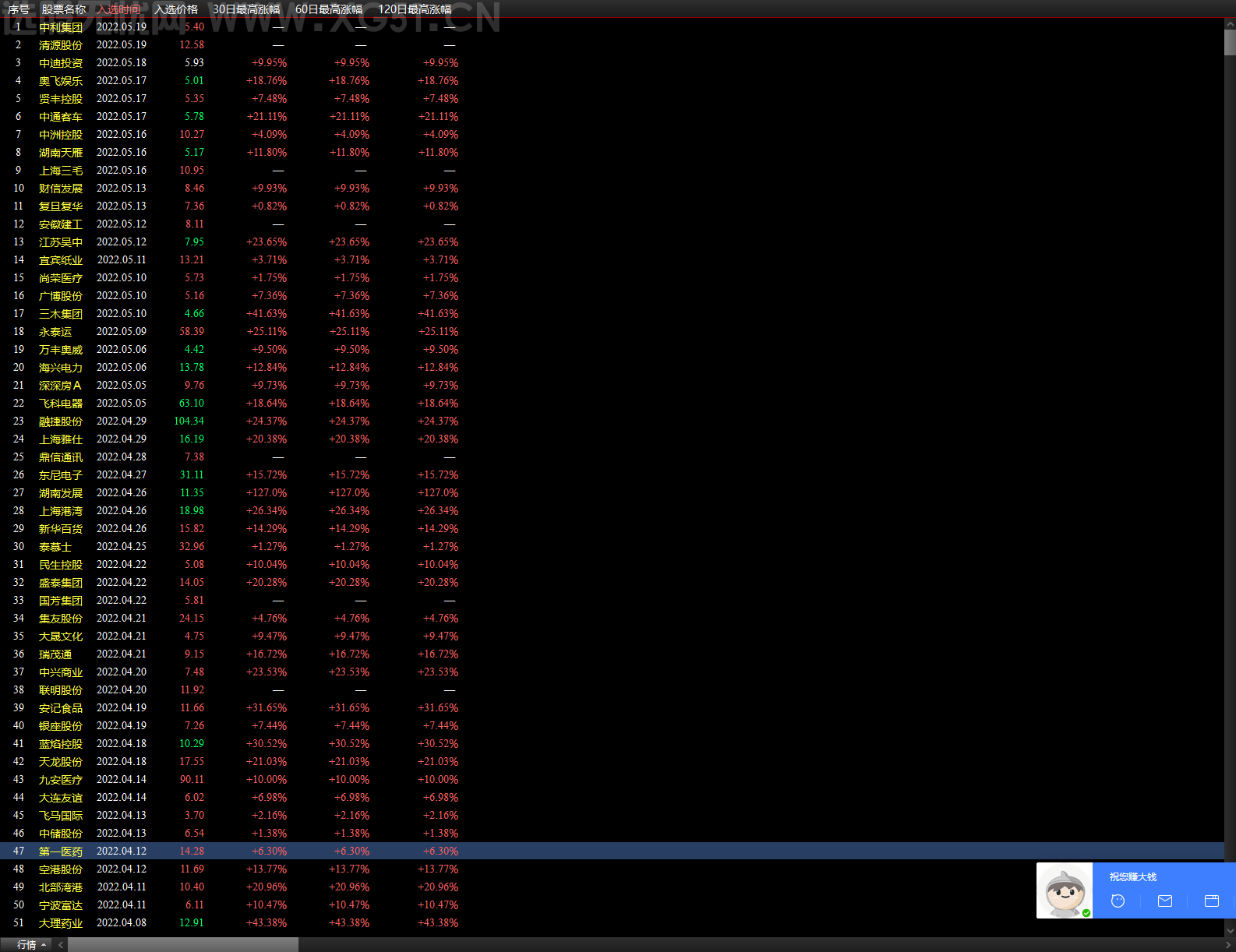Viewport: 1236px width, 952px height.
Task: Select stock 大连友谊
Action: tap(61, 798)
